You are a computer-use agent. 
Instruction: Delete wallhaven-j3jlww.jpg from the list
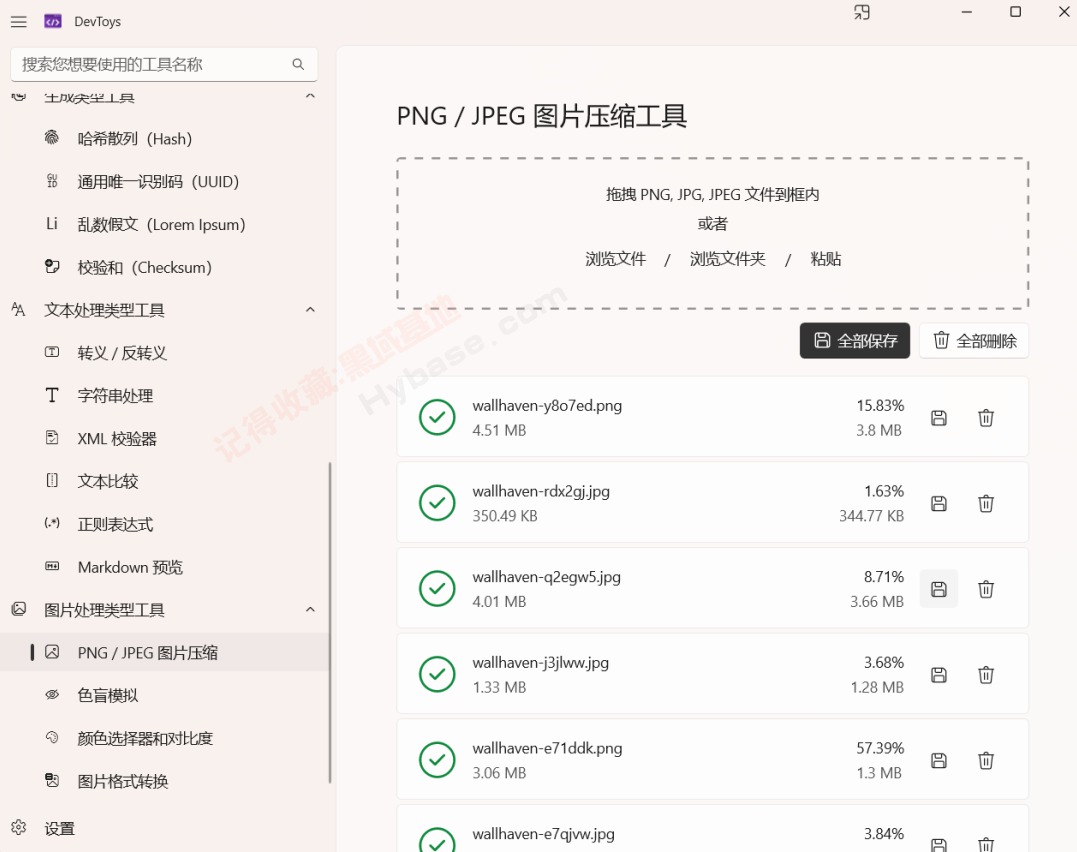pyautogui.click(x=986, y=675)
